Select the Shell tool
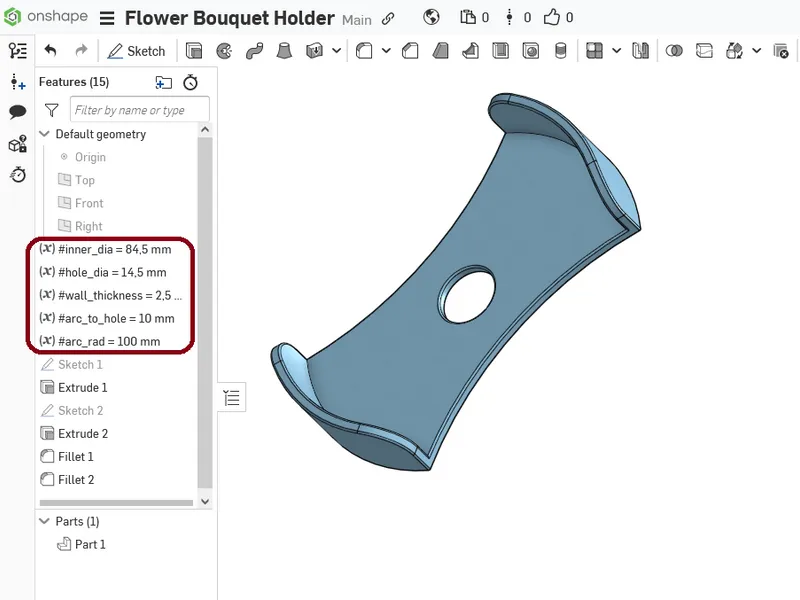The image size is (800, 600). click(501, 51)
